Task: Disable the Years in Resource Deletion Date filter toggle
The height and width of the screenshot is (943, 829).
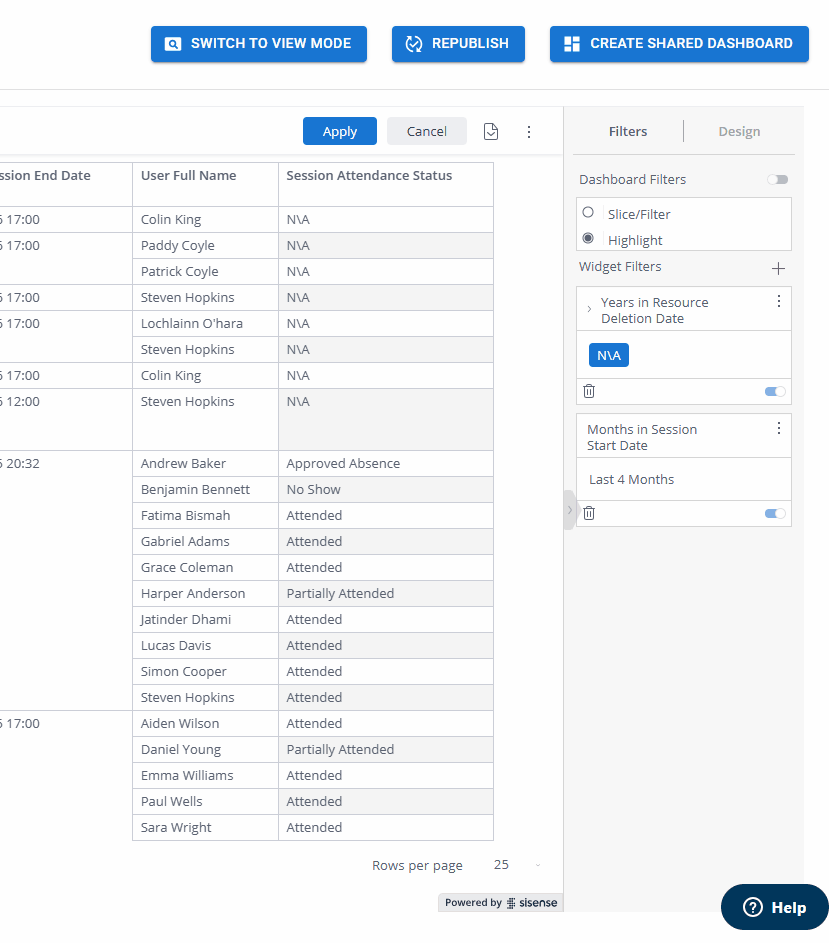Action: click(773, 391)
